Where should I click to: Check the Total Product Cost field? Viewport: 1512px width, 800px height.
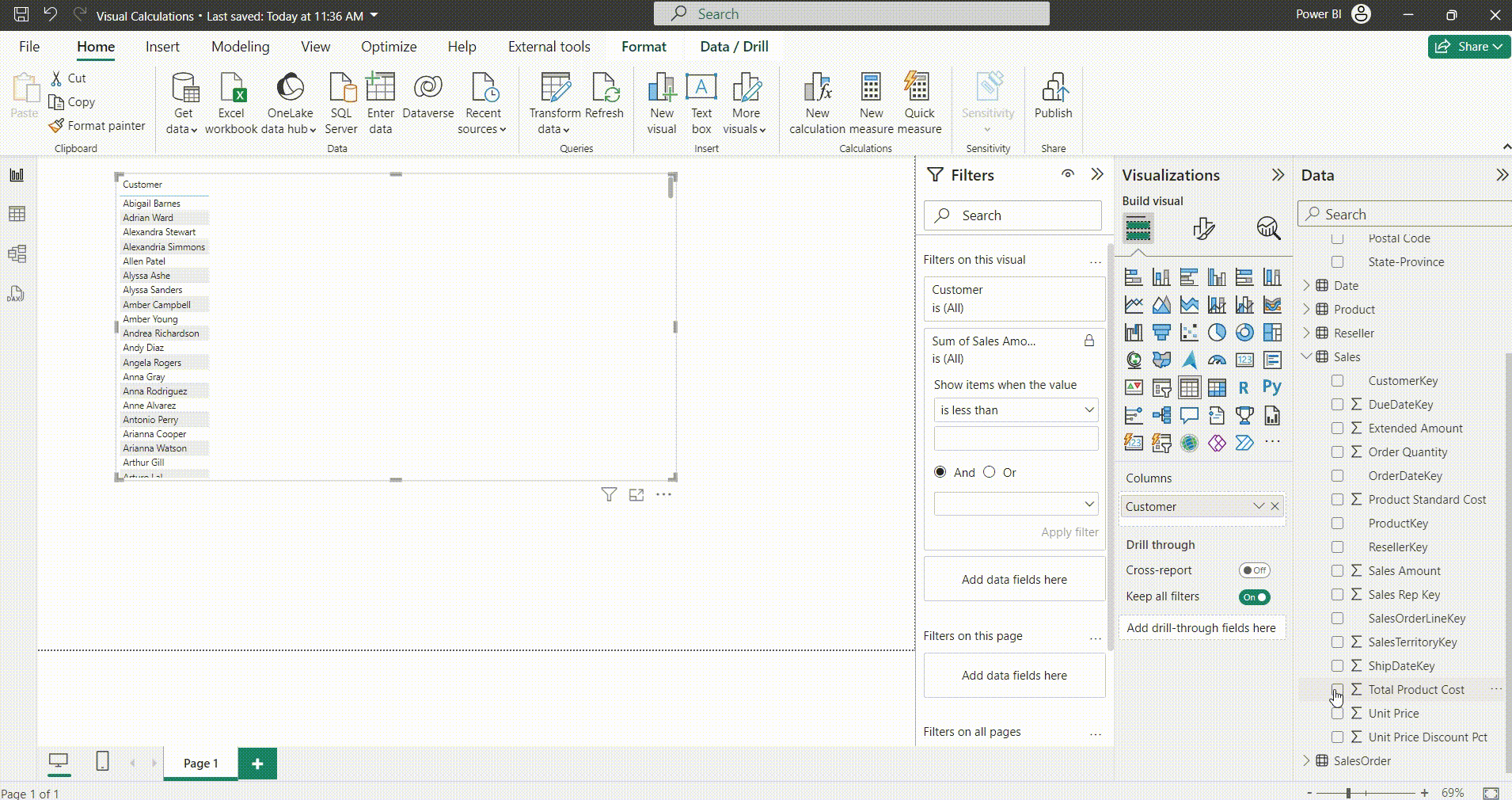(x=1337, y=689)
